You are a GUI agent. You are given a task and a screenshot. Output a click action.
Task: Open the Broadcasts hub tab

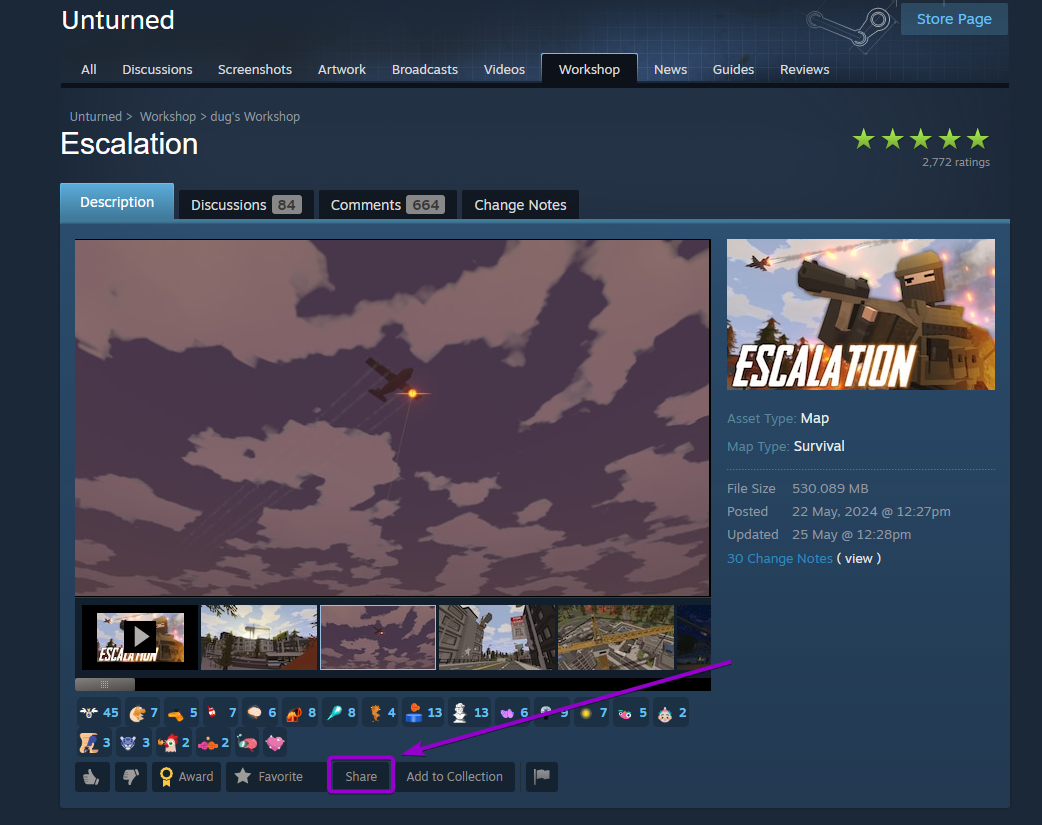coord(425,69)
